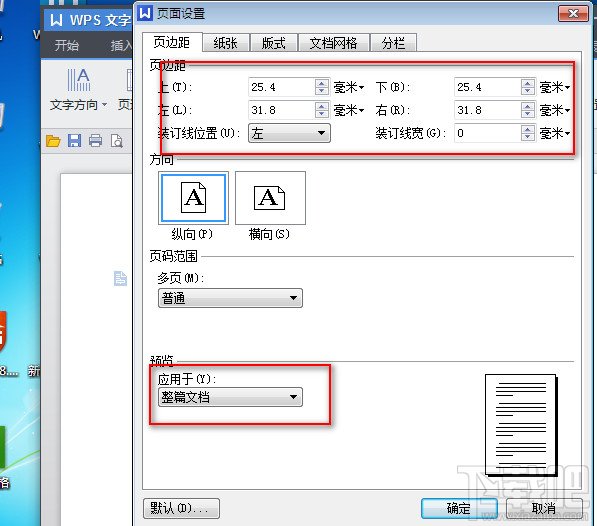Increase right margin with up spinner arrow
Viewport: 597px width, 526px height.
tap(527, 106)
